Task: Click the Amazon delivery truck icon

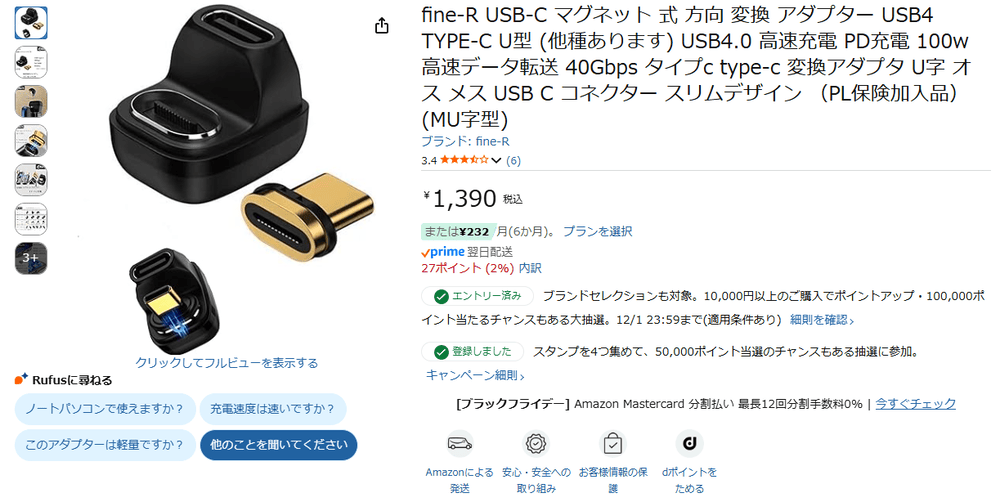Action: point(459,444)
